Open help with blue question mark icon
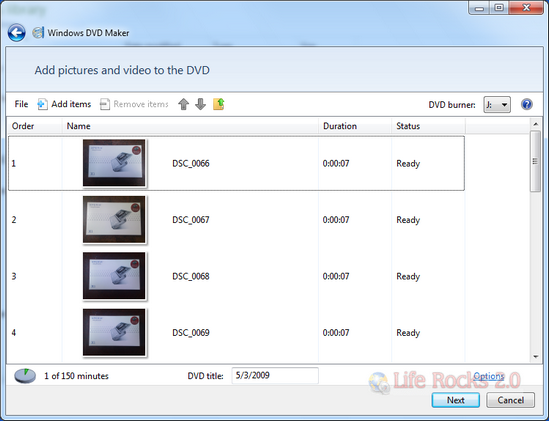This screenshot has width=549, height=421. (x=527, y=104)
